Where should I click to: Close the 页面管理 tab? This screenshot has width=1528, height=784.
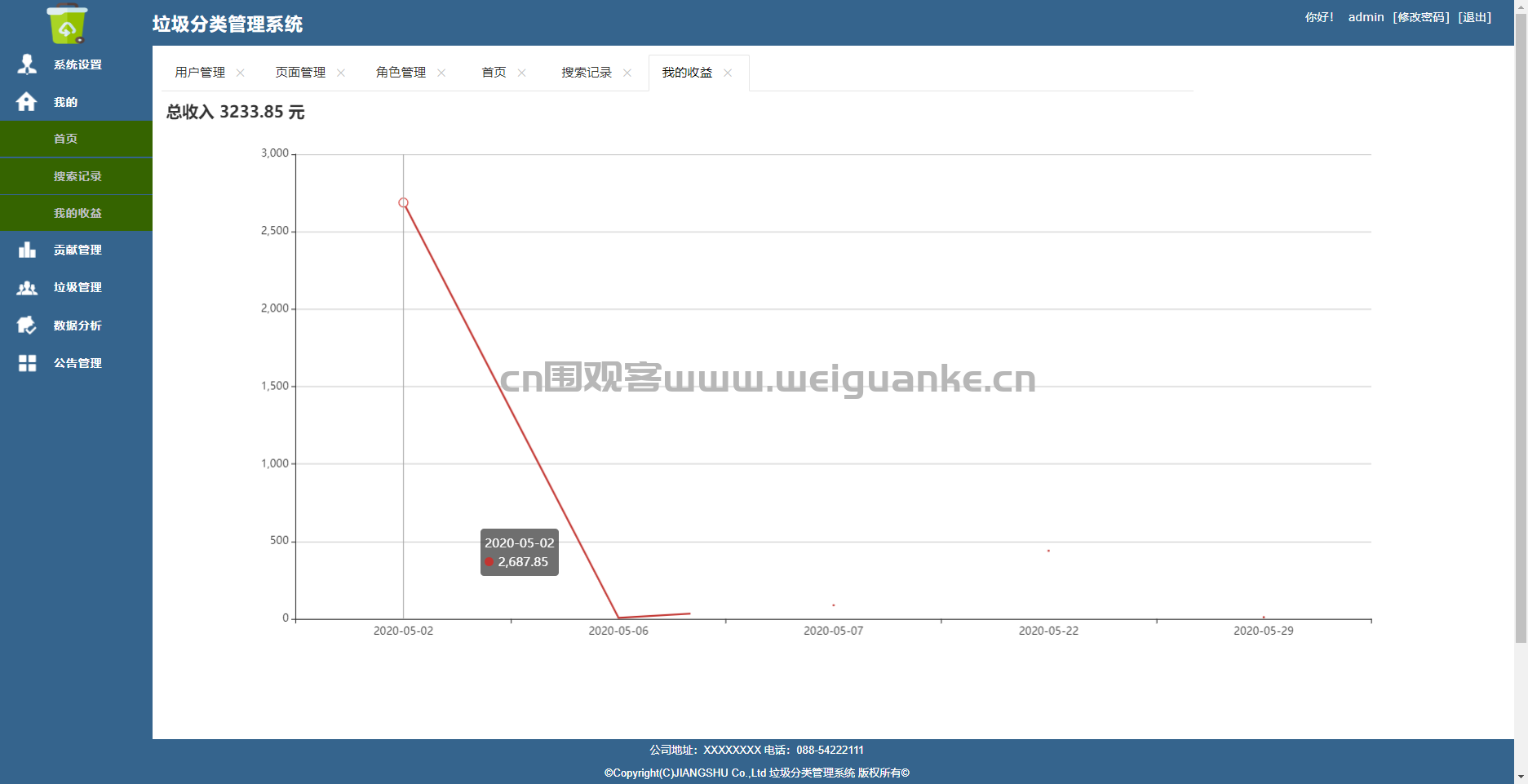click(341, 73)
